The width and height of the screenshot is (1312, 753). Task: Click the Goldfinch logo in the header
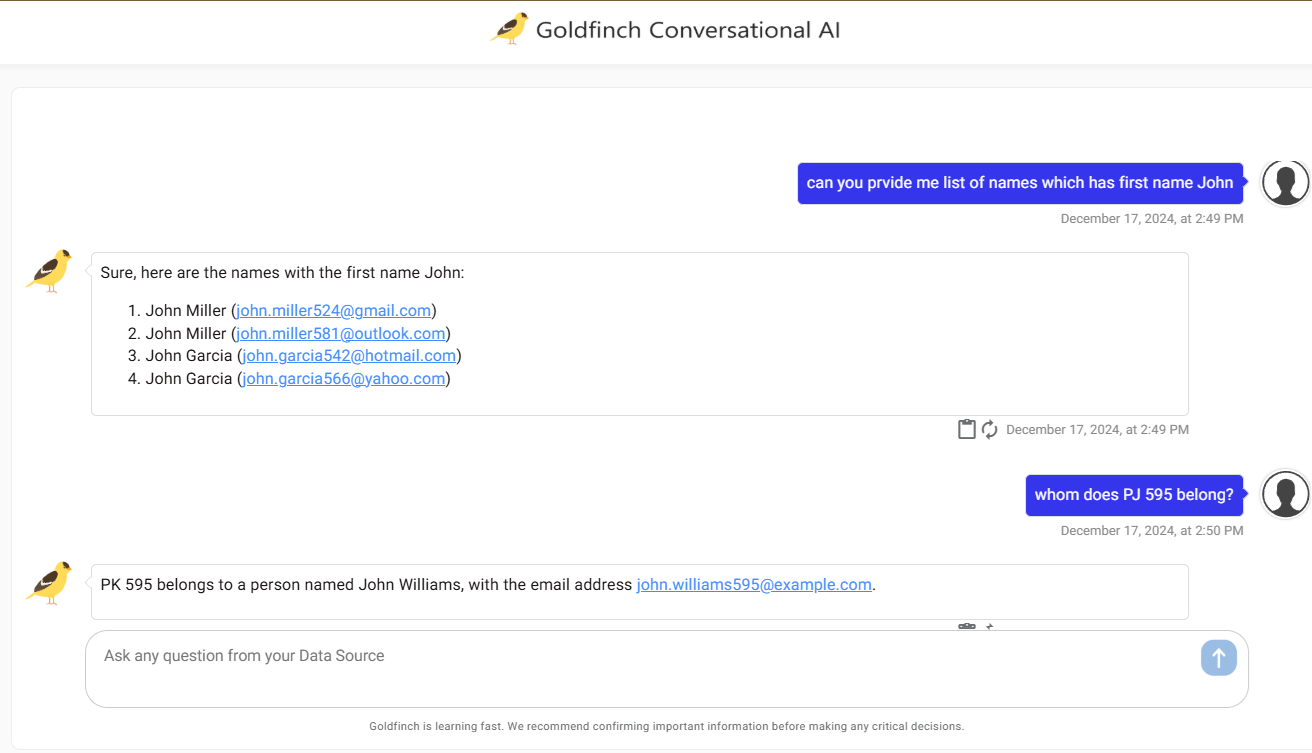[510, 29]
